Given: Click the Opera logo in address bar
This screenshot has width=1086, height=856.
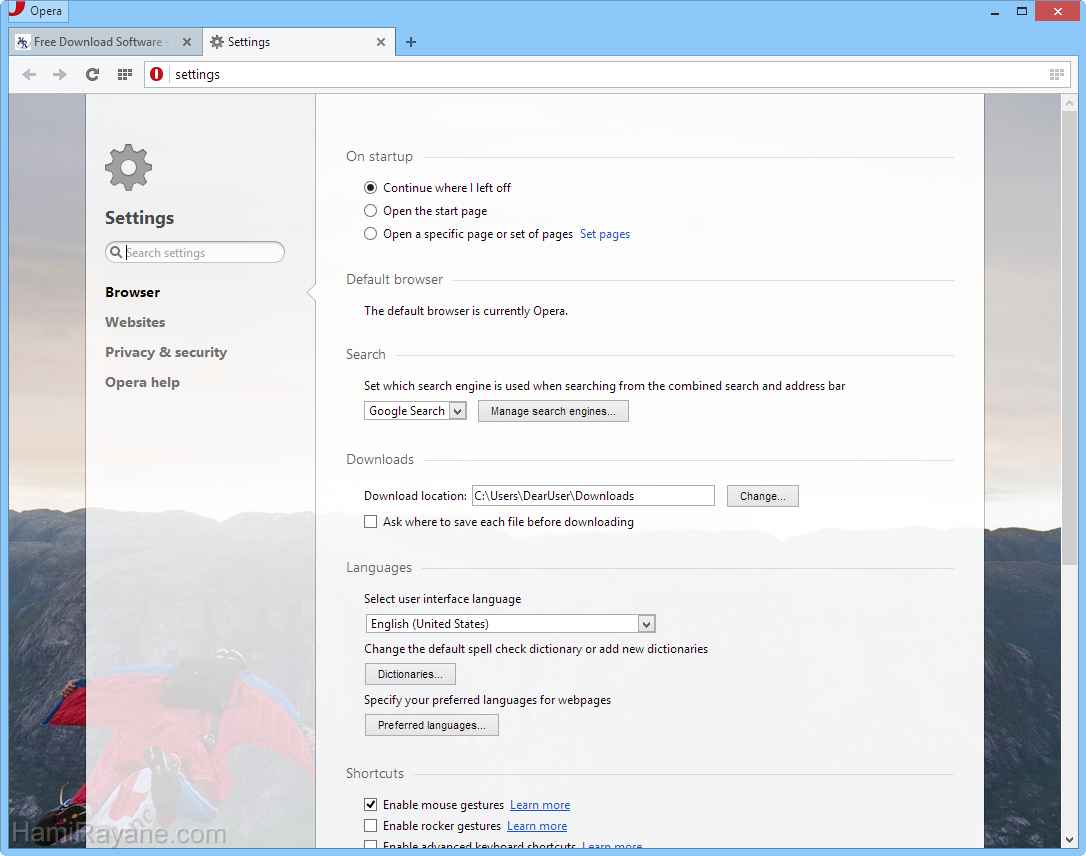Looking at the screenshot, I should point(157,74).
